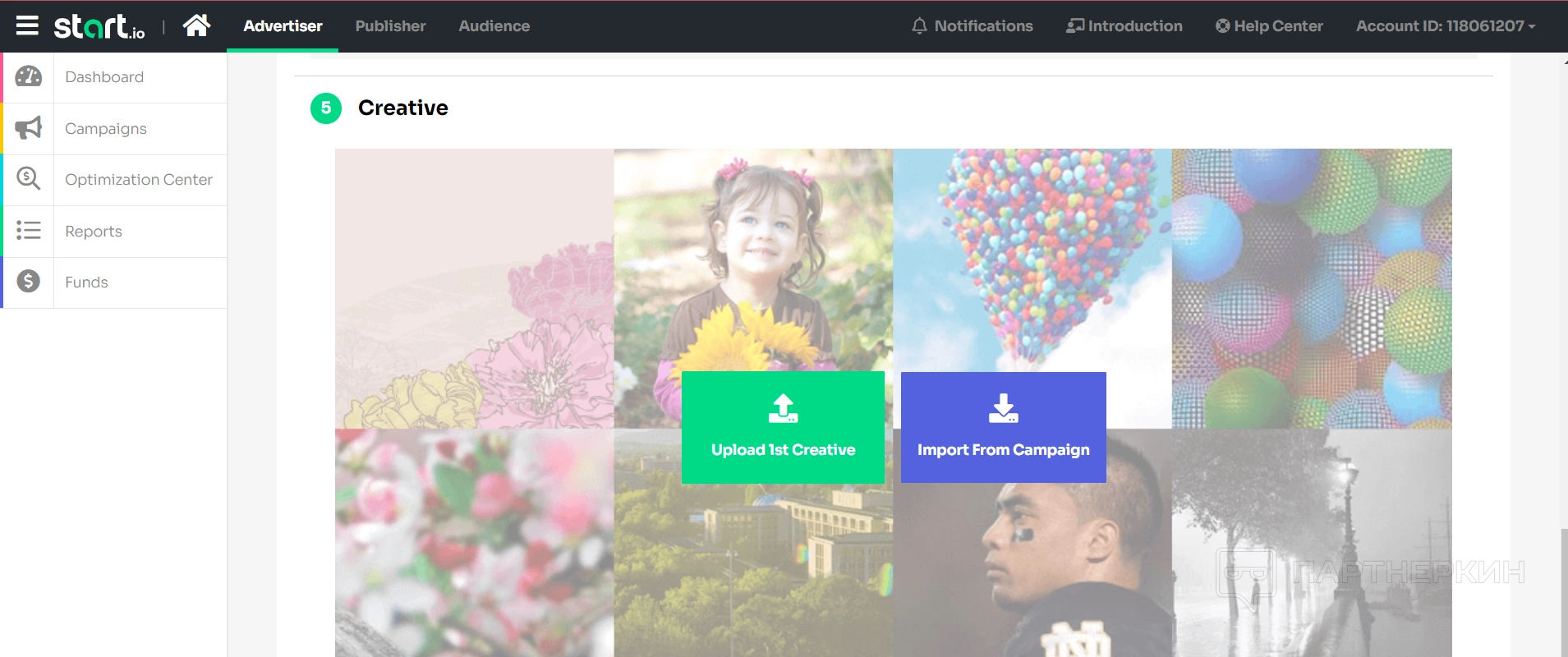Open the hamburger menu icon

point(27,26)
